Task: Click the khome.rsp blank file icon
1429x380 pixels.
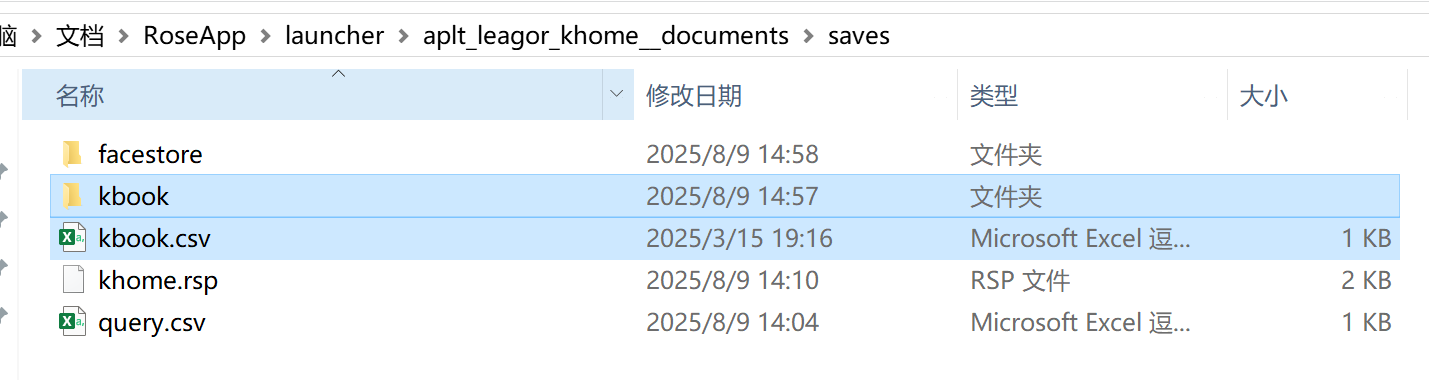Action: tap(72, 280)
